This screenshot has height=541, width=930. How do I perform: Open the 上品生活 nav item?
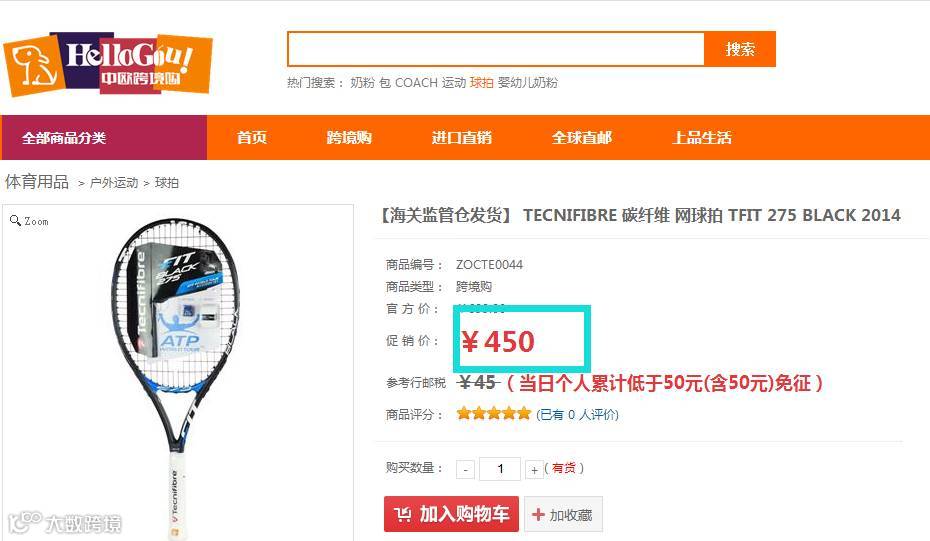pos(702,138)
